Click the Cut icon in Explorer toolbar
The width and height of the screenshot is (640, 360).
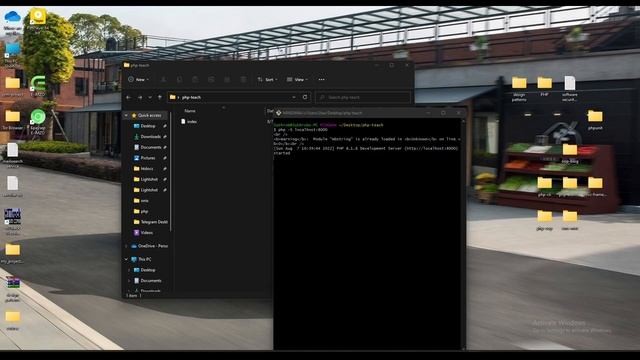click(x=163, y=80)
